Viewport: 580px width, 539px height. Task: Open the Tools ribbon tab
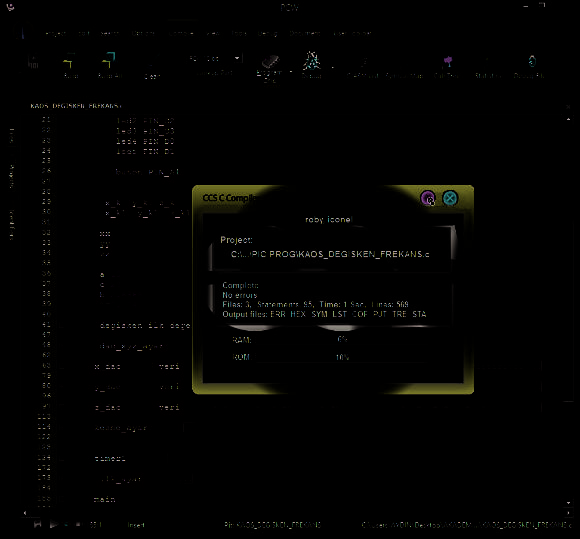pyautogui.click(x=239, y=34)
